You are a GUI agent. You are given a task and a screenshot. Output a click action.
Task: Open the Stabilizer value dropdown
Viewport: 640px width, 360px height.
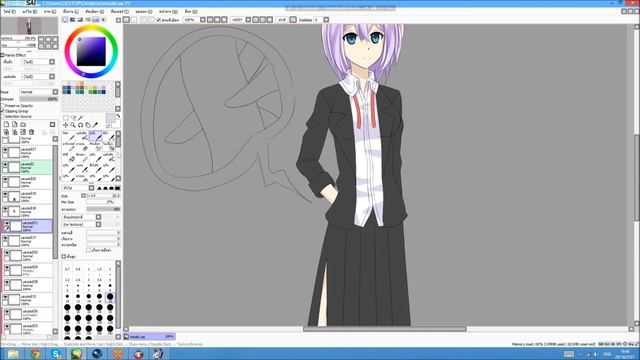point(326,20)
